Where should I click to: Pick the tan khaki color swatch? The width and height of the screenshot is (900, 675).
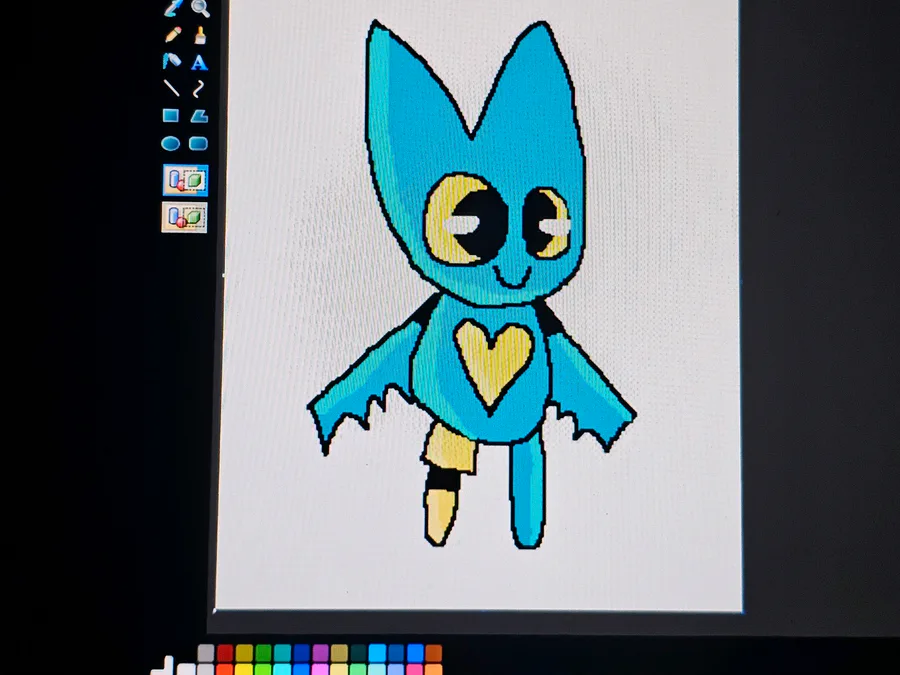pyautogui.click(x=339, y=653)
